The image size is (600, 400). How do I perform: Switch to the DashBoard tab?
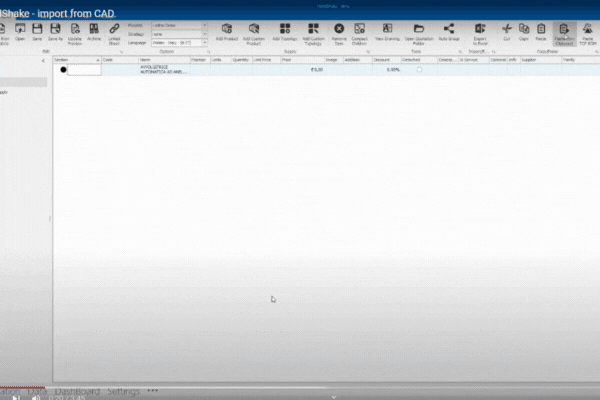(x=77, y=392)
